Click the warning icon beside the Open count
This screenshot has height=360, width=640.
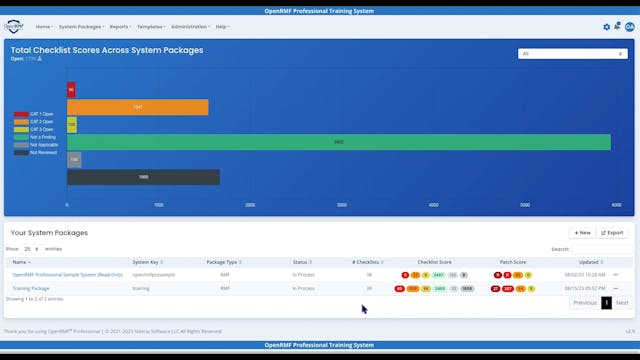tap(40, 59)
